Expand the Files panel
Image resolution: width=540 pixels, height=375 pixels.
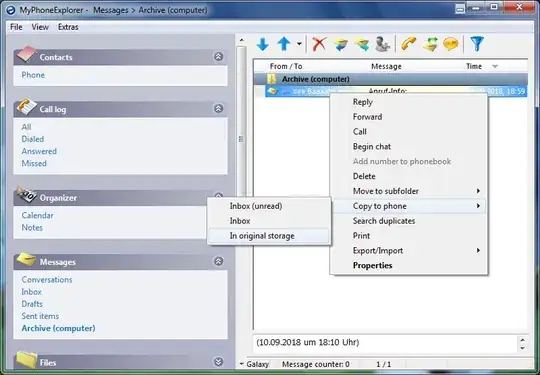218,362
